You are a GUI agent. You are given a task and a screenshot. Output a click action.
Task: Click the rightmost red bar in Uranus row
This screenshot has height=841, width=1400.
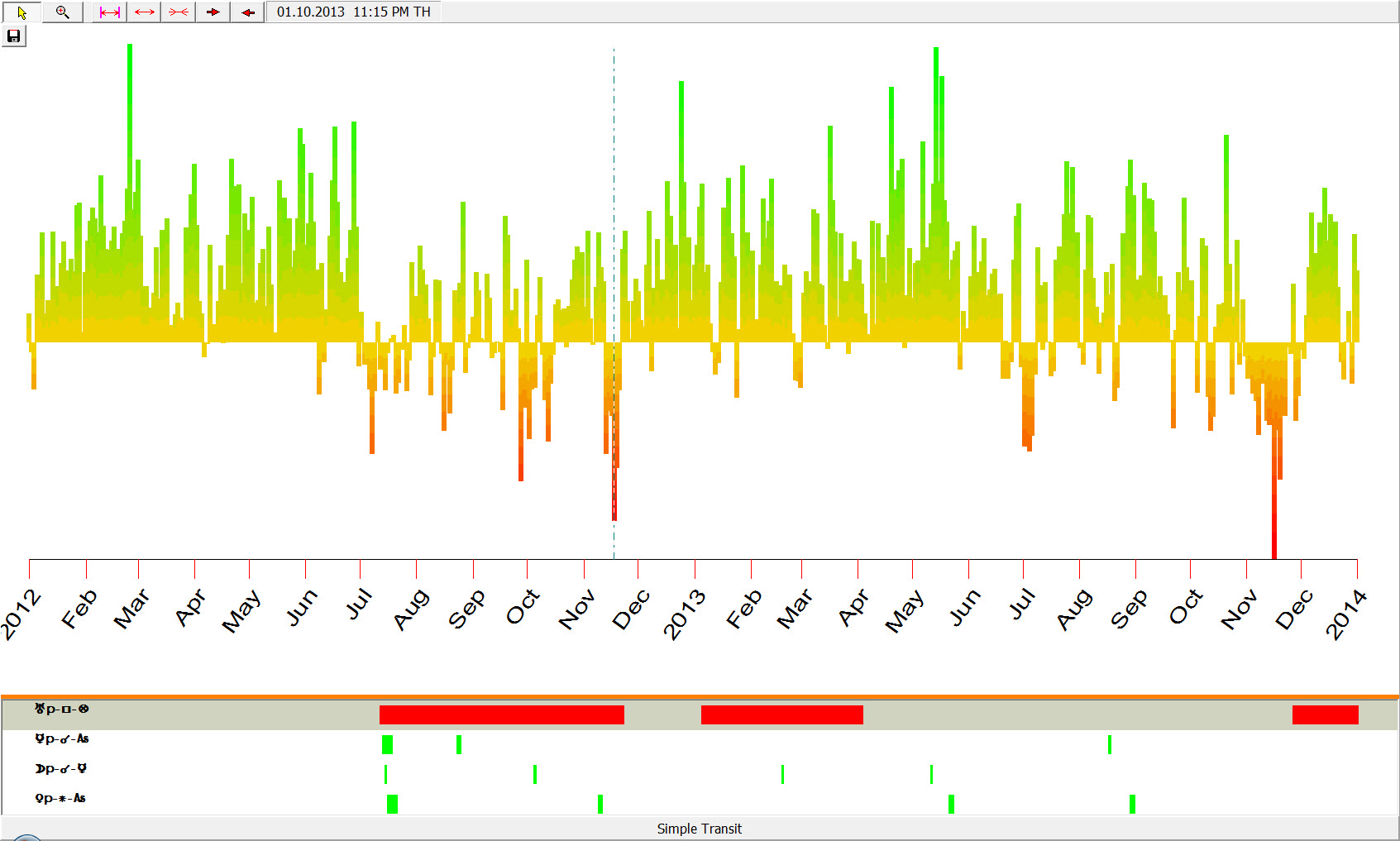[1325, 714]
